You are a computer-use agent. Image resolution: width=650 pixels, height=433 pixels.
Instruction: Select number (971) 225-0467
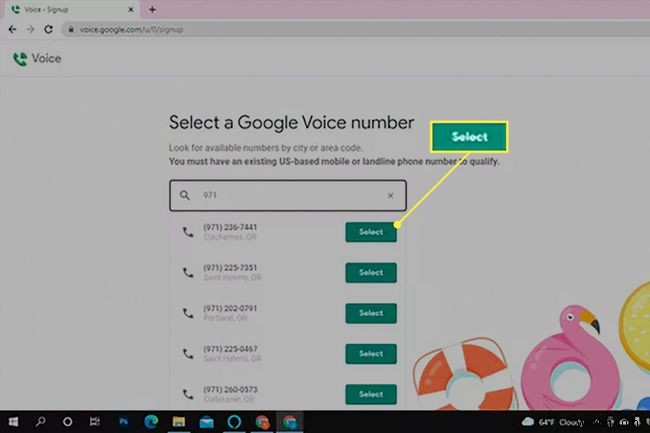pos(371,354)
